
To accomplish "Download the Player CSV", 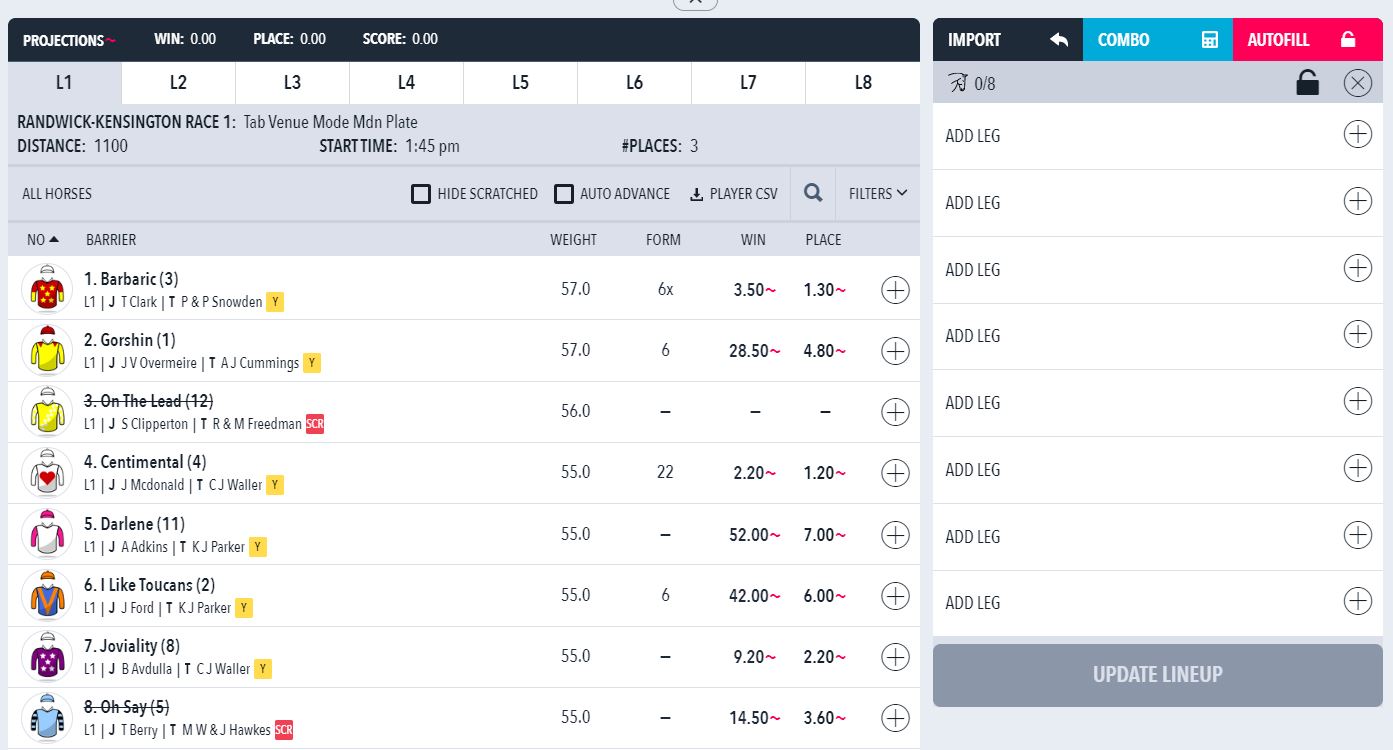I will [733, 194].
